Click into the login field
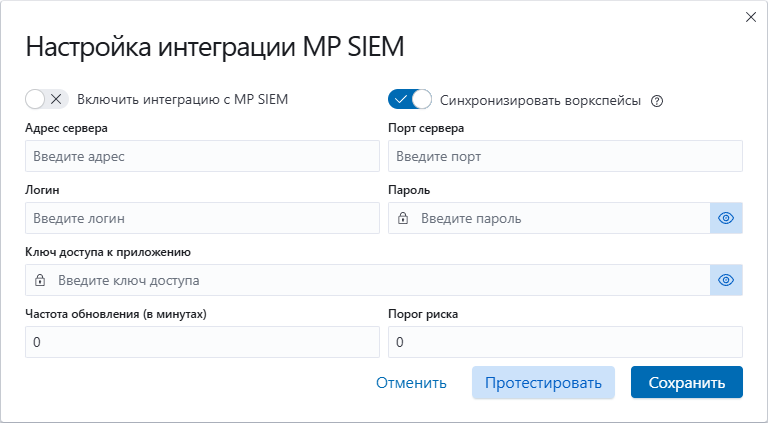 (x=202, y=218)
